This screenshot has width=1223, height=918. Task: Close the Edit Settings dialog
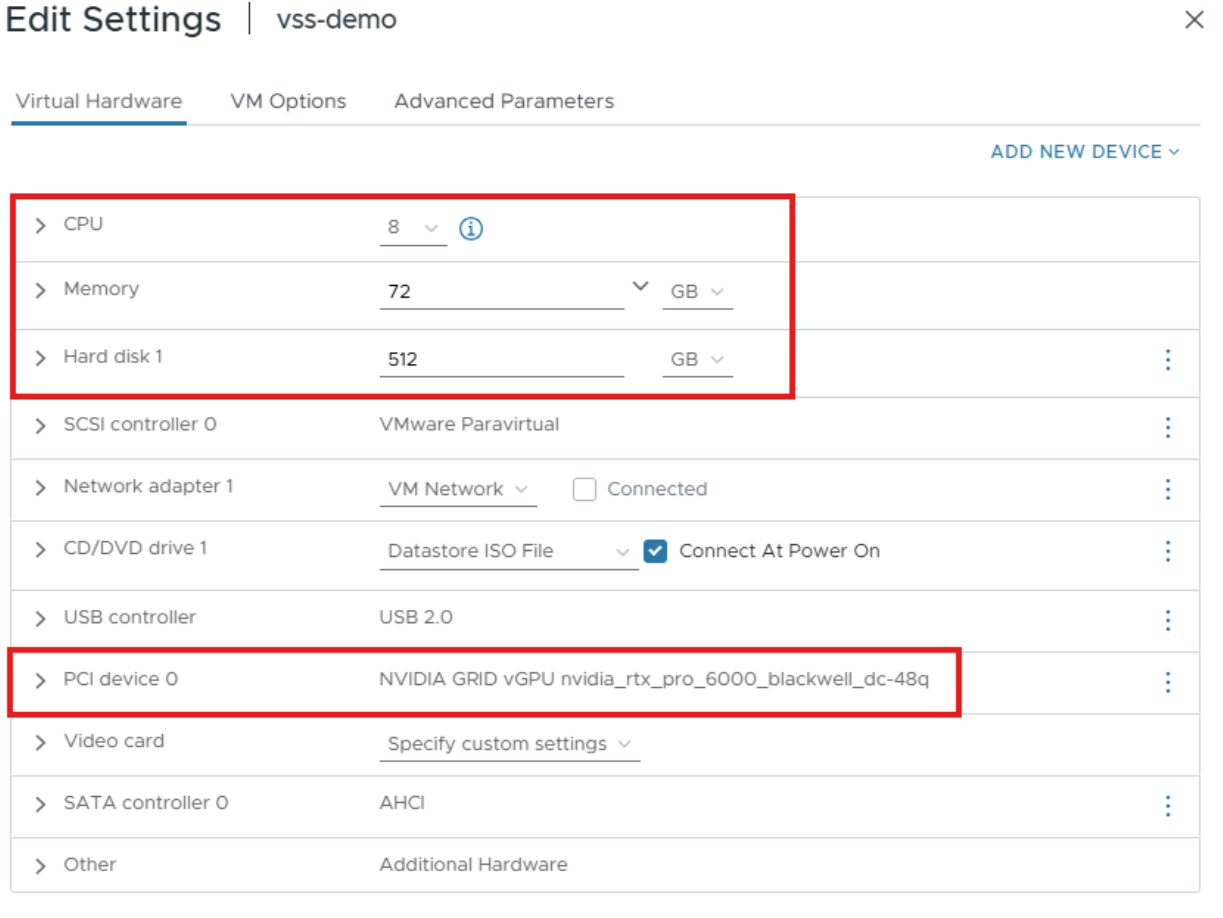click(1194, 20)
